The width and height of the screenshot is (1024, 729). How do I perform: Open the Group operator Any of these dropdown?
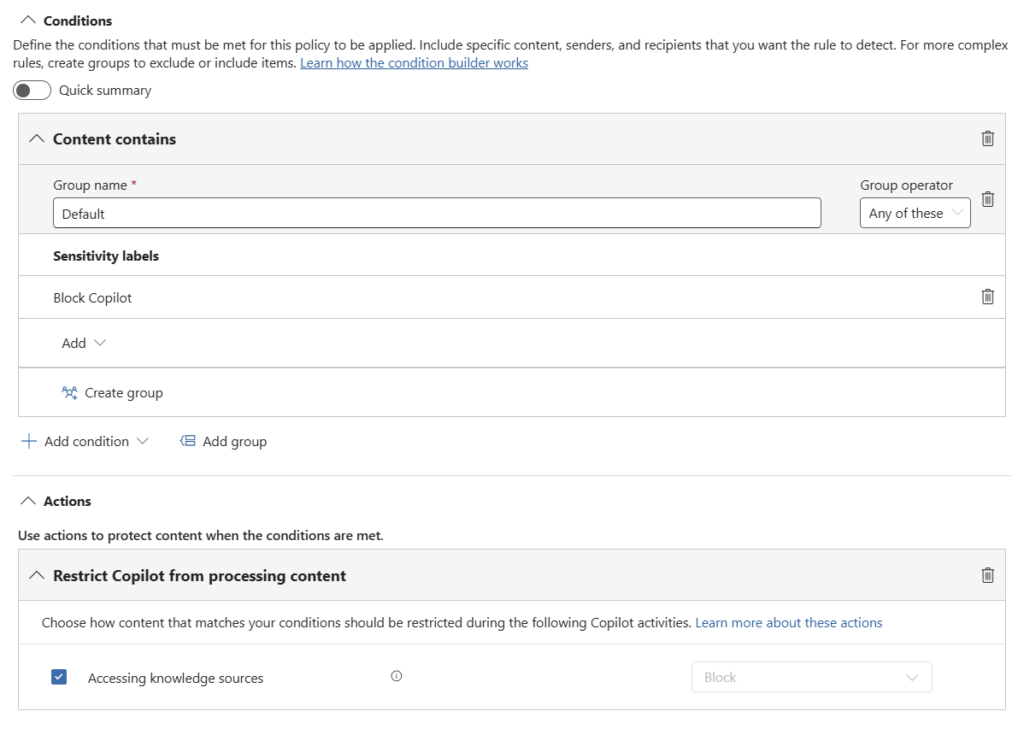(x=915, y=213)
